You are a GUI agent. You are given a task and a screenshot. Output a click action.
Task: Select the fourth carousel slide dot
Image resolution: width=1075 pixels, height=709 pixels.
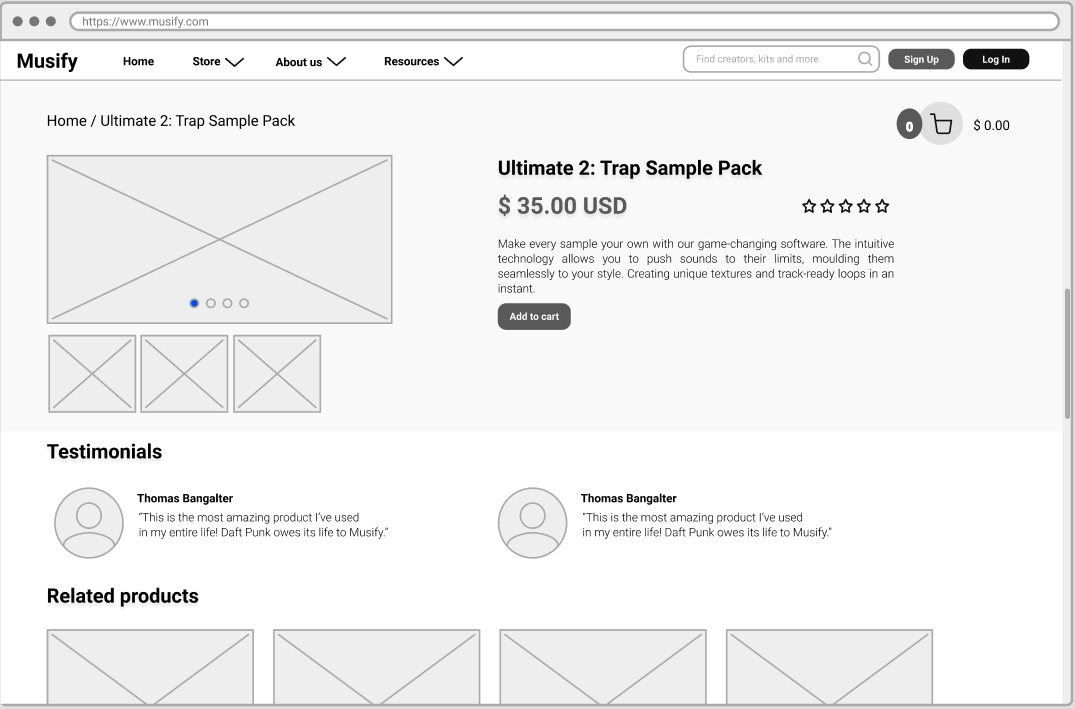(x=244, y=303)
